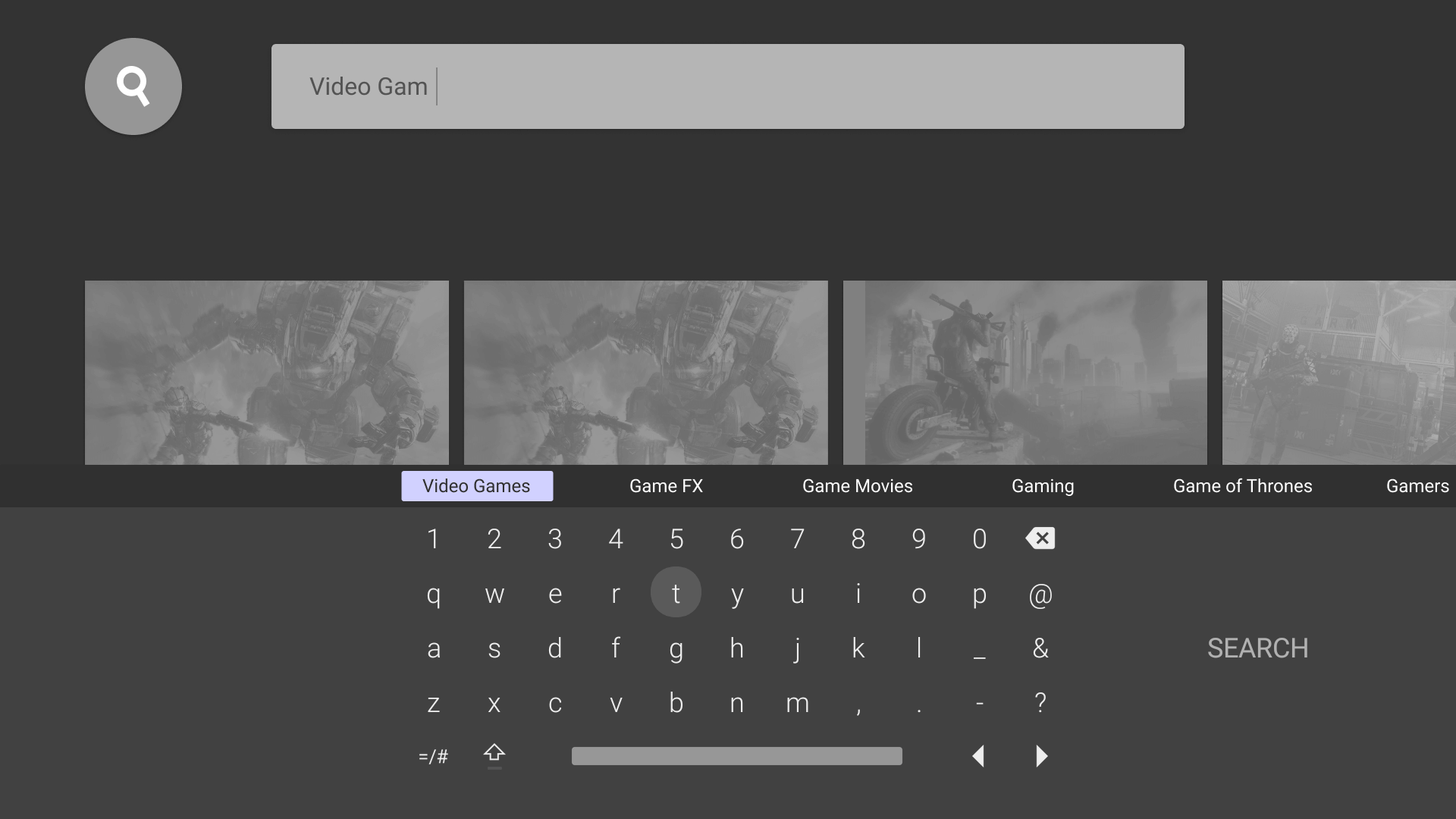Tap the space bar key
1456x819 pixels.
(737, 756)
